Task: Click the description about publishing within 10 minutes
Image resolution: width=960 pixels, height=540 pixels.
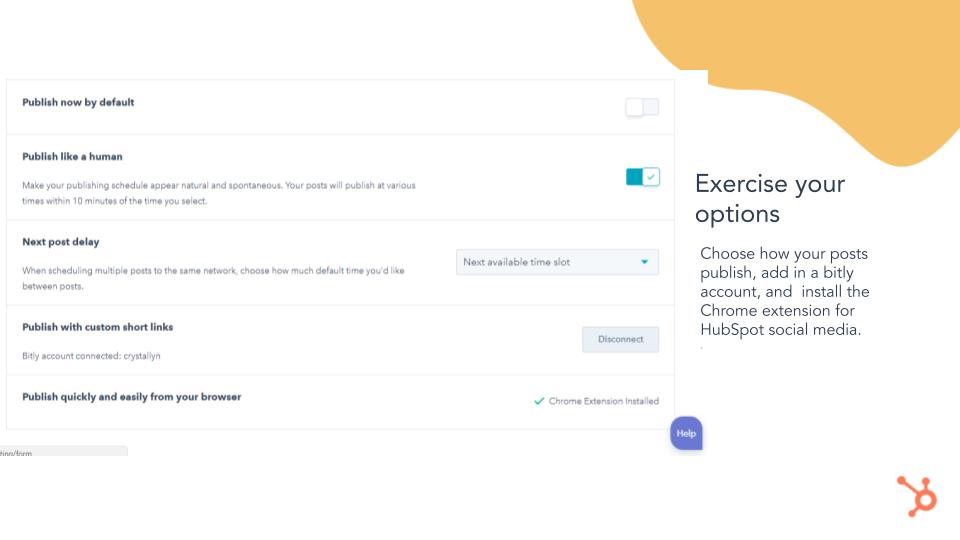Action: click(219, 193)
